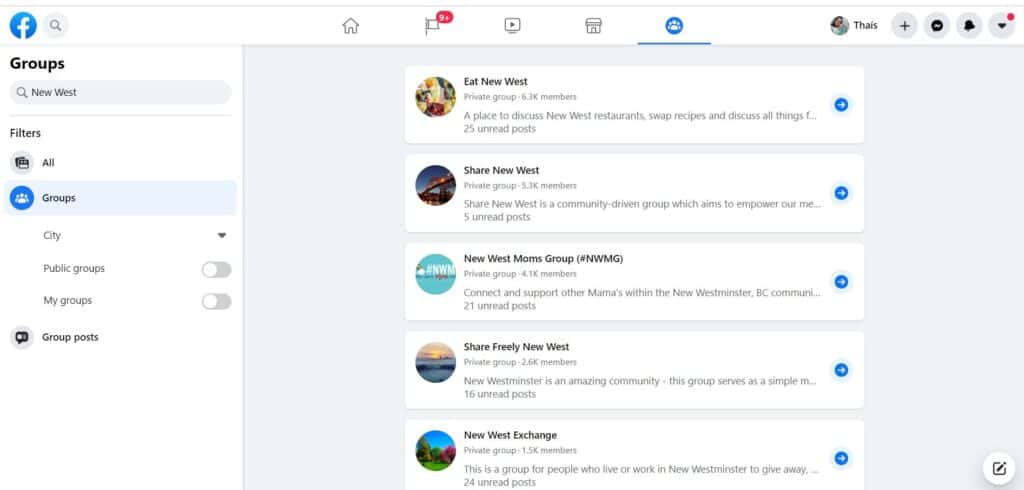This screenshot has height=490, width=1024.
Task: Open the Share Freely New West title
Action: click(x=517, y=347)
